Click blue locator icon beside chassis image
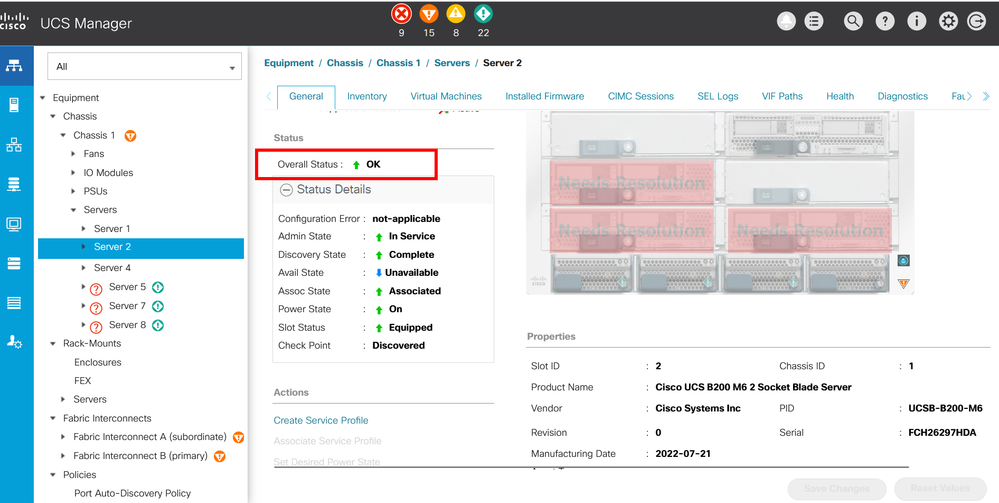 (x=903, y=260)
